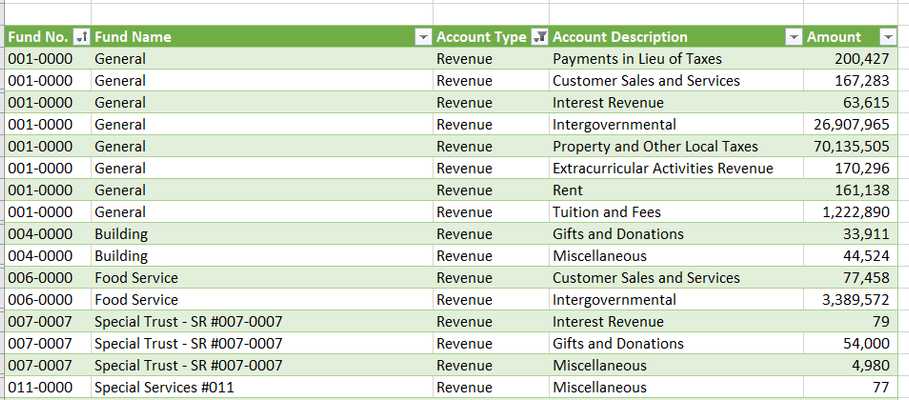Click the Rent description cell
The height and width of the screenshot is (400, 909).
pos(676,190)
